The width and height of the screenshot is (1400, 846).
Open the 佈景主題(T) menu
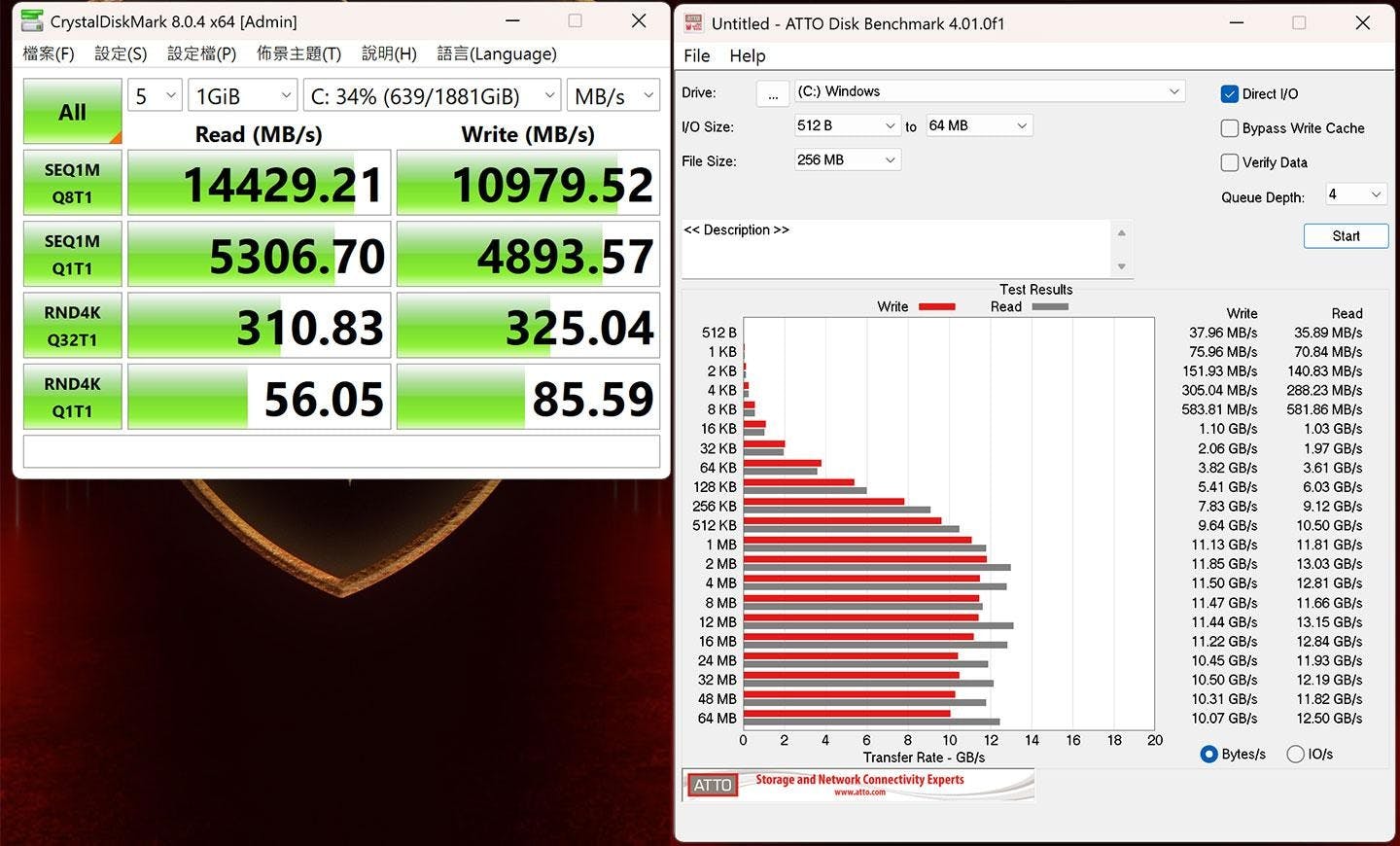click(298, 53)
